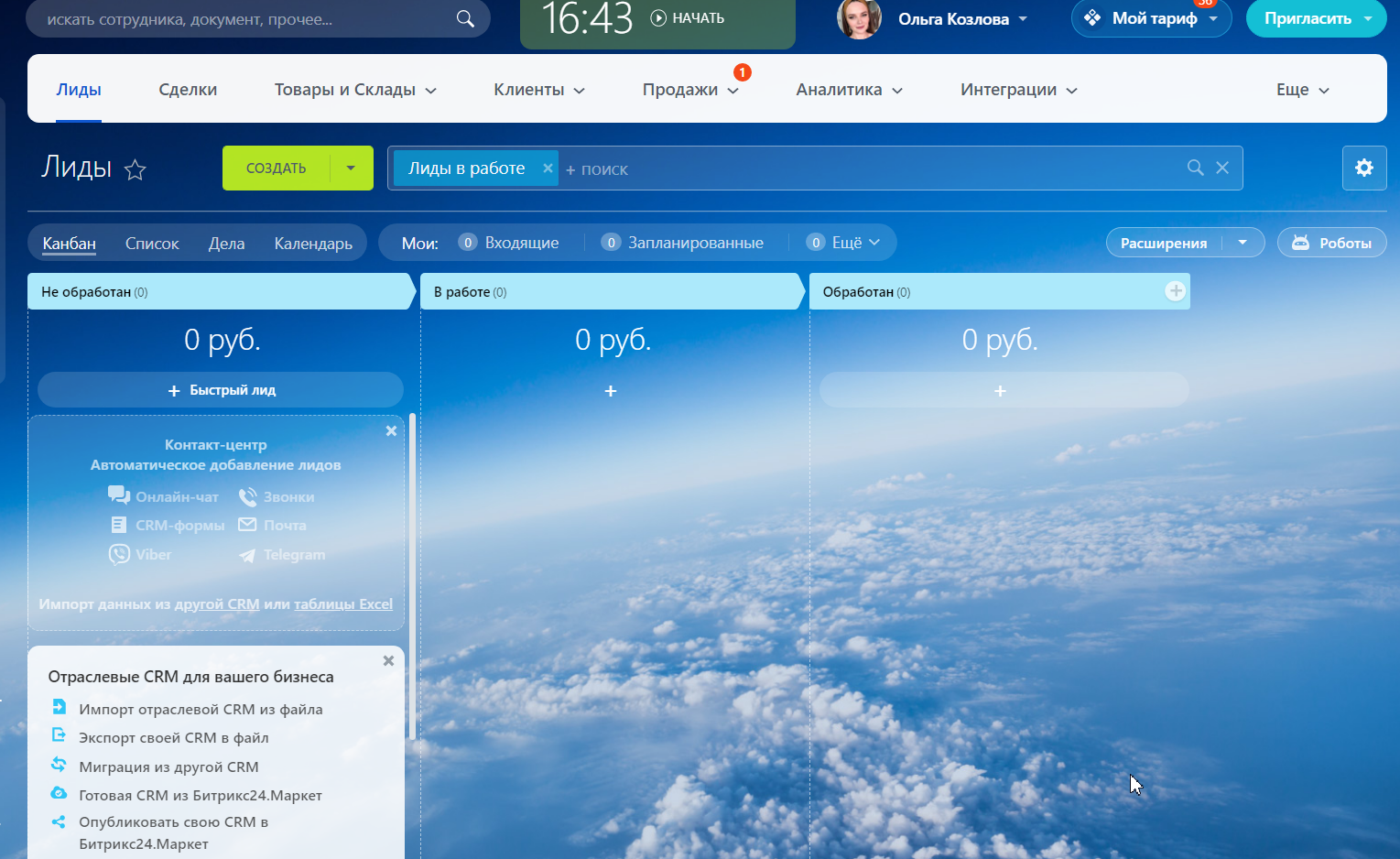Open the СОЗДАТЬ button dropdown arrow
Screen dimensions: 1400x859
(x=351, y=169)
